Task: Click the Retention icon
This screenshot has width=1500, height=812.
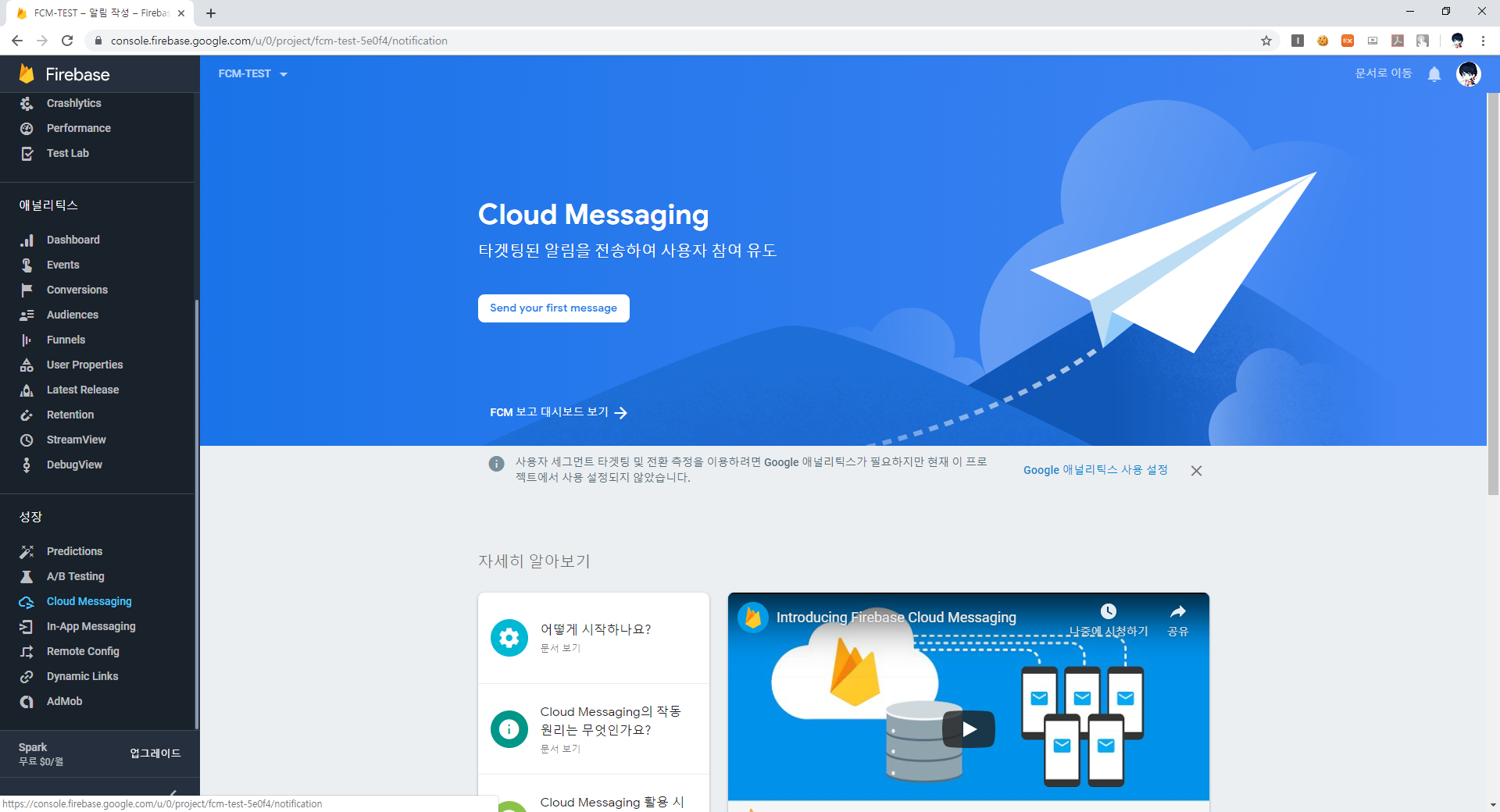Action: 27,415
